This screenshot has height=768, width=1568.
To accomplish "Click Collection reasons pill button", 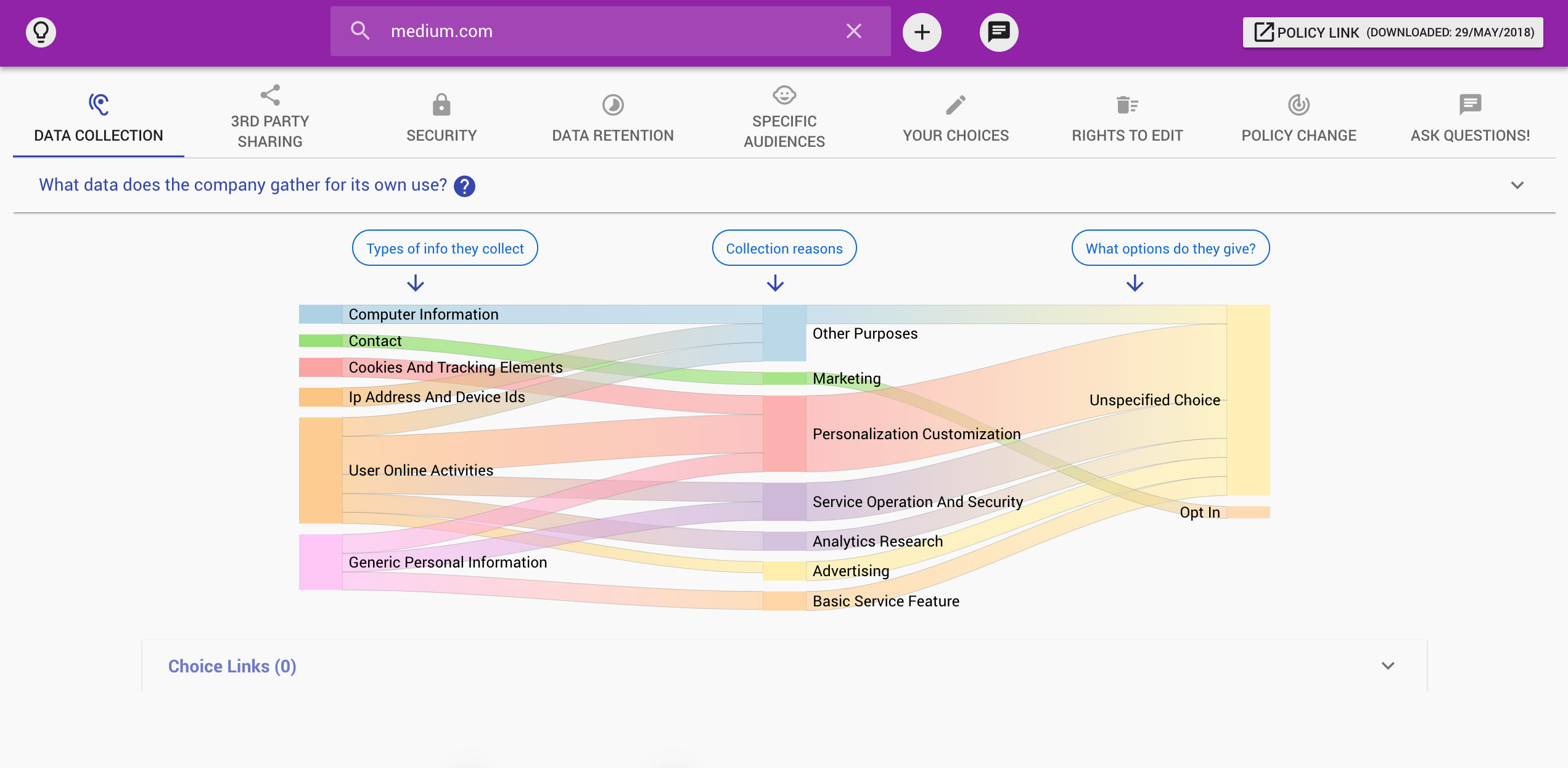I will pos(784,248).
